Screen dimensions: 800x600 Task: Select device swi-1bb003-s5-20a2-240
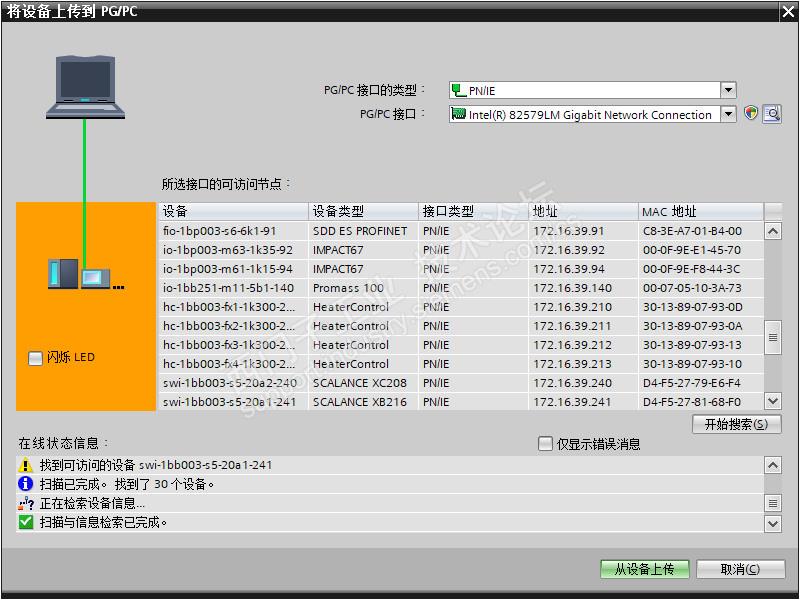pos(461,383)
